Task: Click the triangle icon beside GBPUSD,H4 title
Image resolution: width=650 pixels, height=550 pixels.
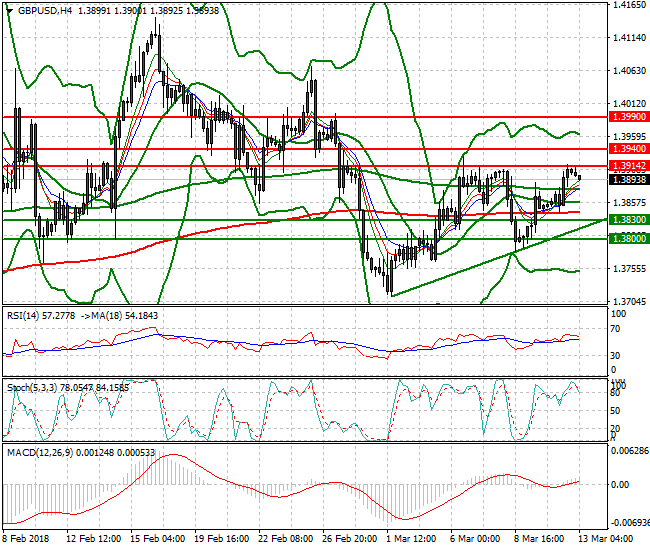Action: pos(6,10)
